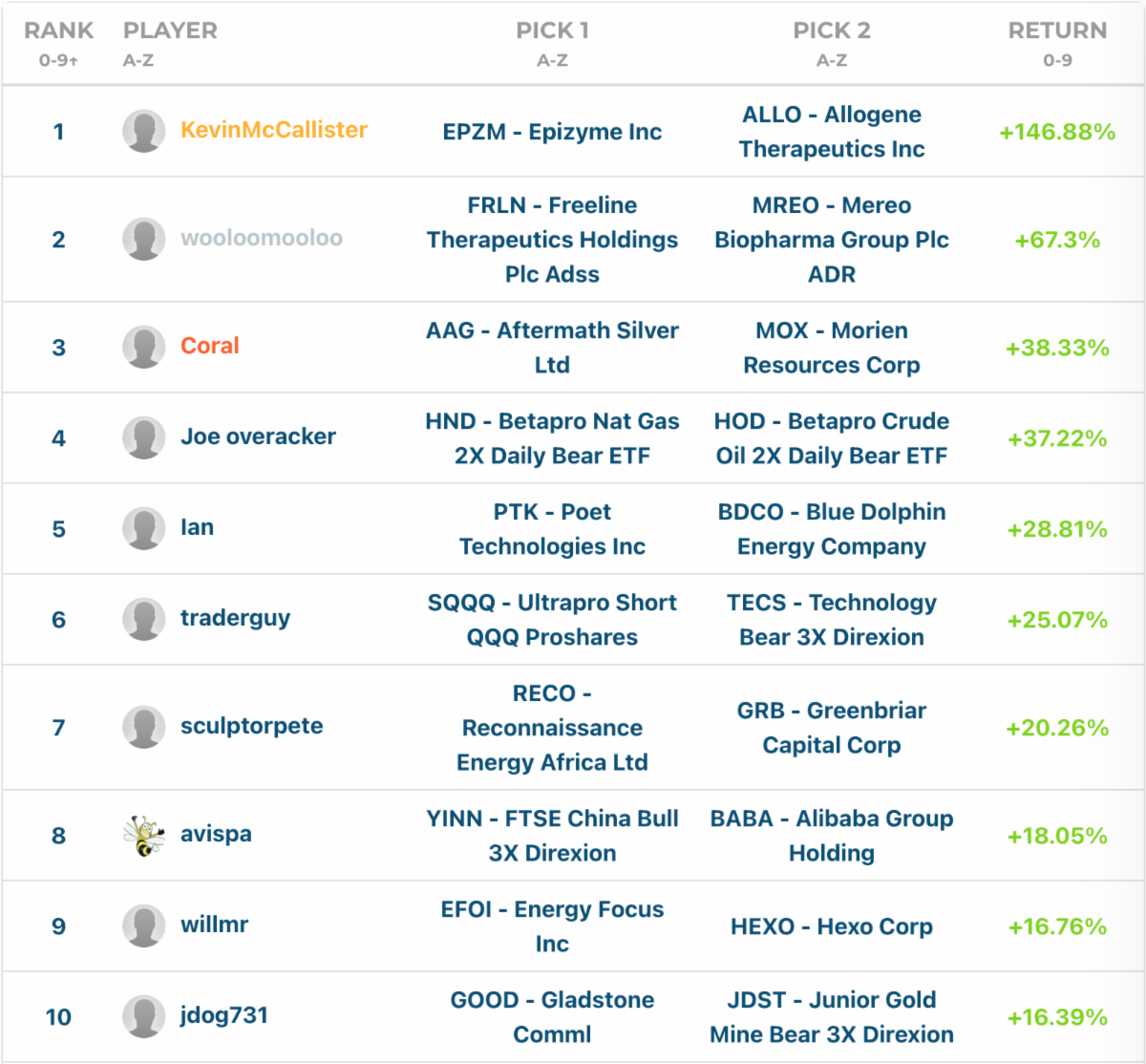Open KevinMcCallister's player profile link
This screenshot has width=1146, height=1064.
(274, 130)
